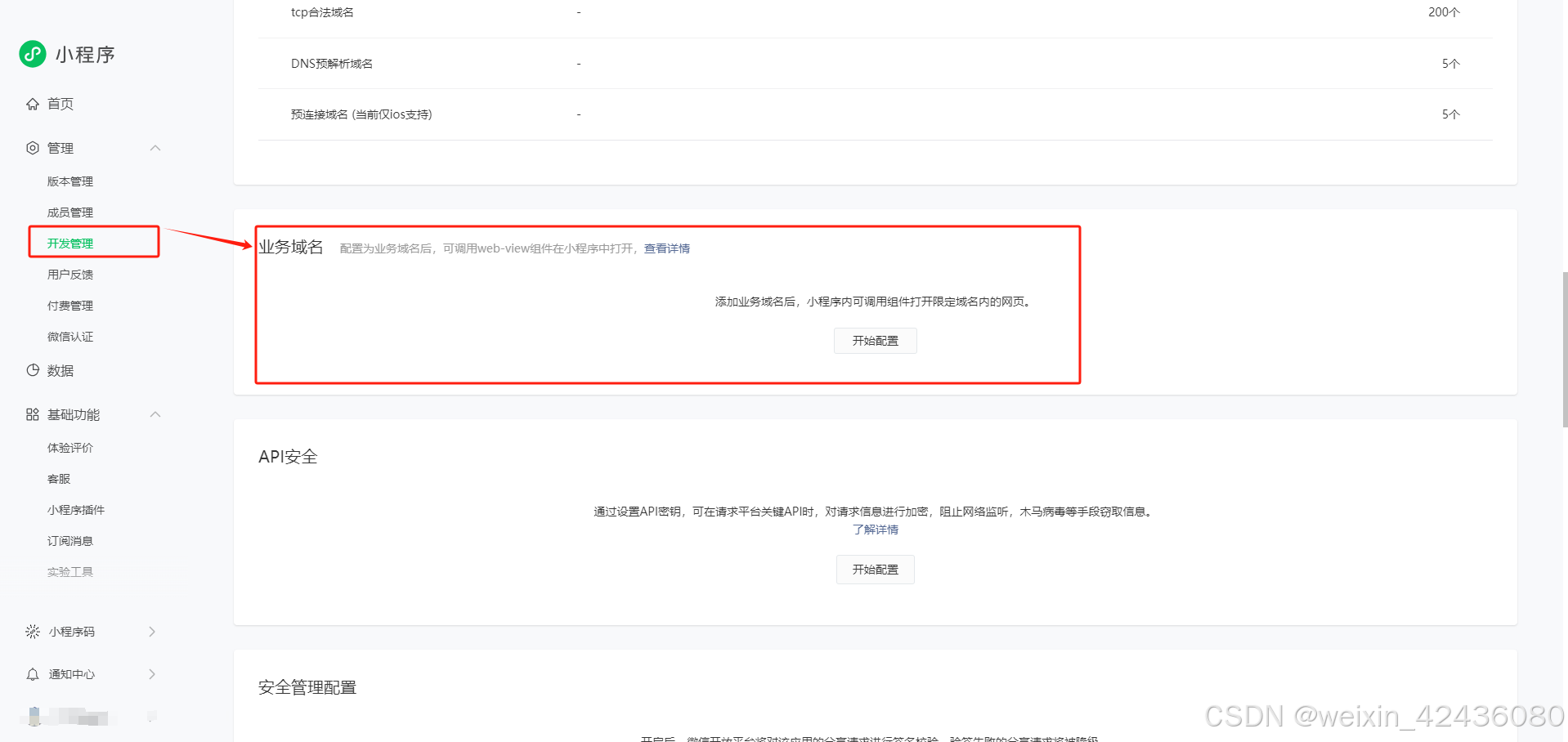1568x742 pixels.
Task: Click 开始配置 in API安全 section
Action: (x=875, y=570)
